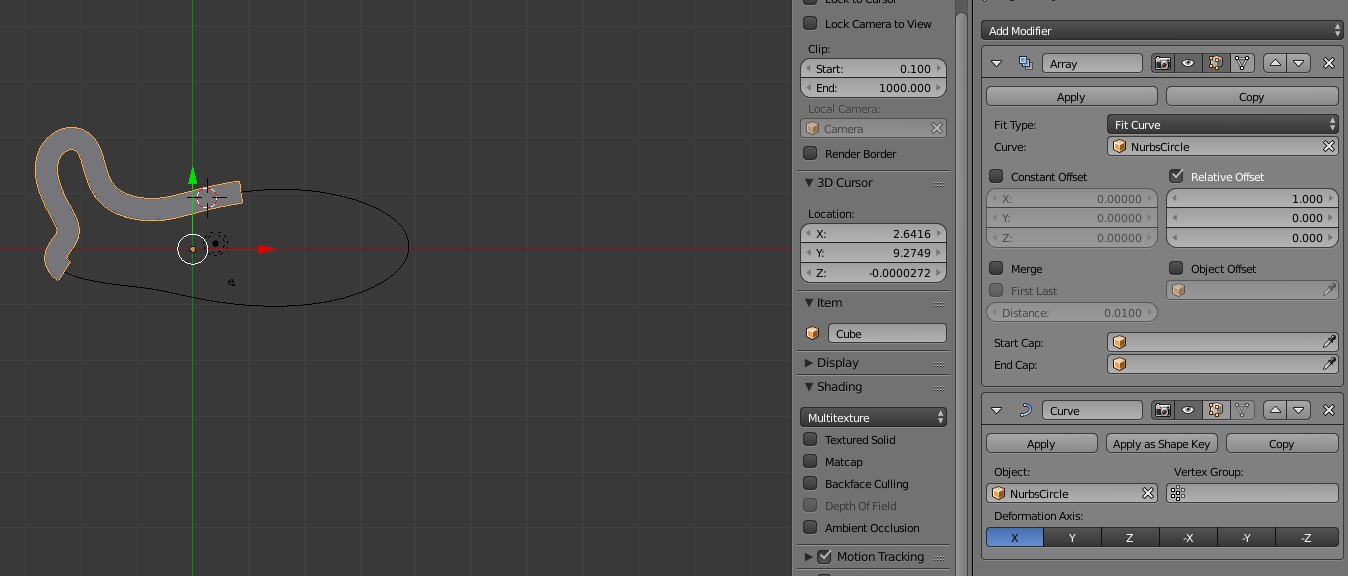Collapse the Shading panel
Screen dimensions: 1348x576
click(809, 387)
